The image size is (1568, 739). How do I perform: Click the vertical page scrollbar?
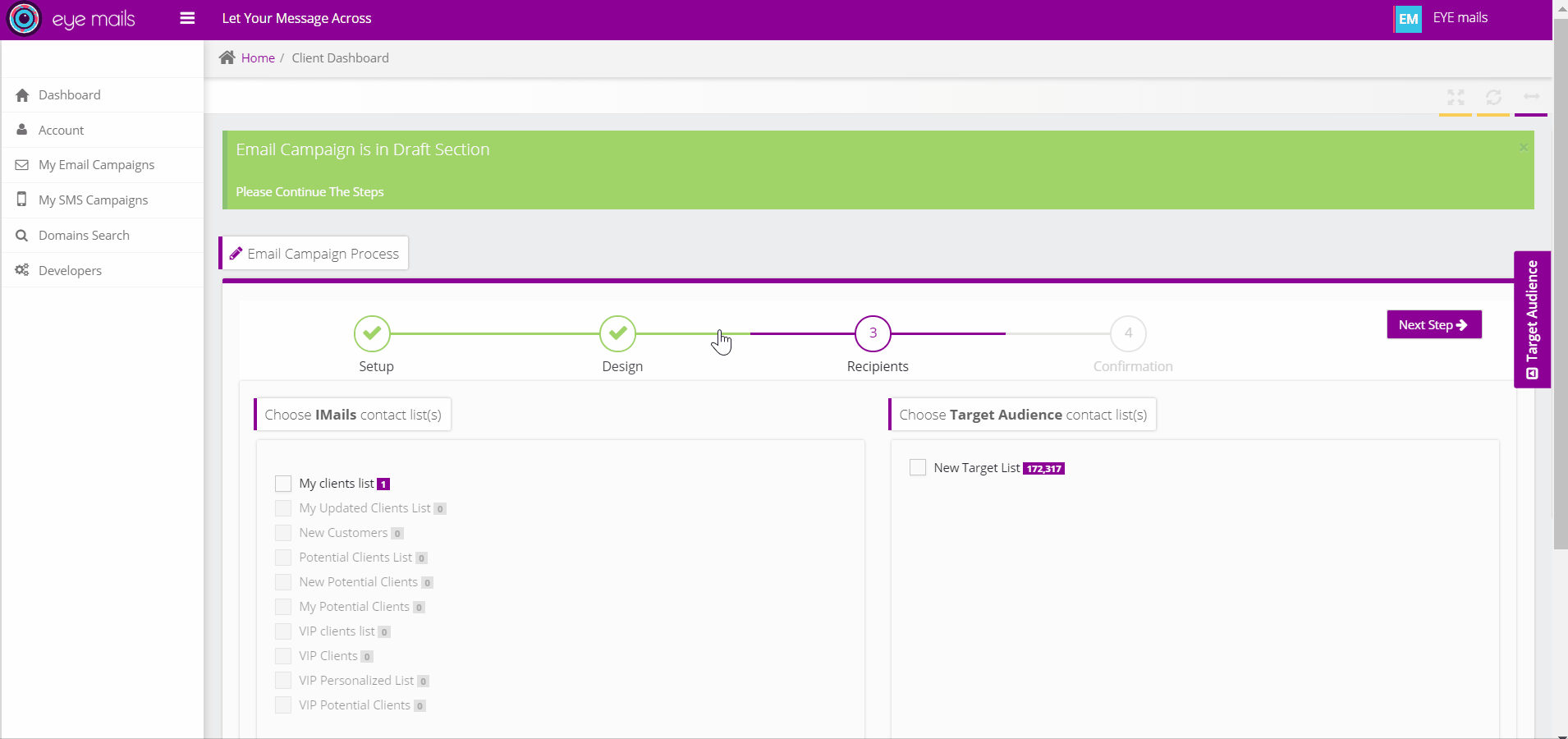pyautogui.click(x=1560, y=287)
